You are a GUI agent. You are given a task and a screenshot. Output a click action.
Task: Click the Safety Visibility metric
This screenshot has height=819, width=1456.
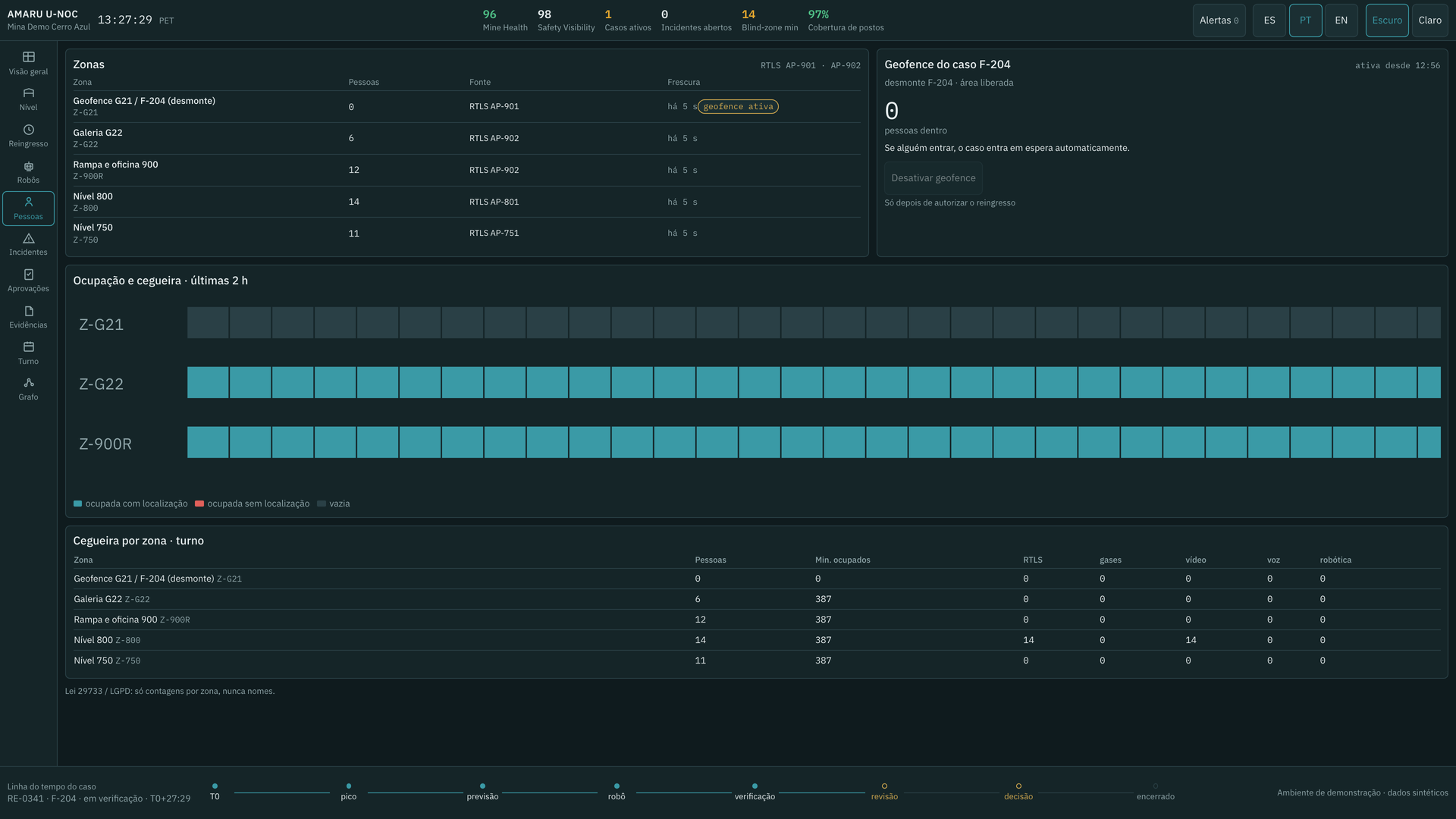click(566, 20)
